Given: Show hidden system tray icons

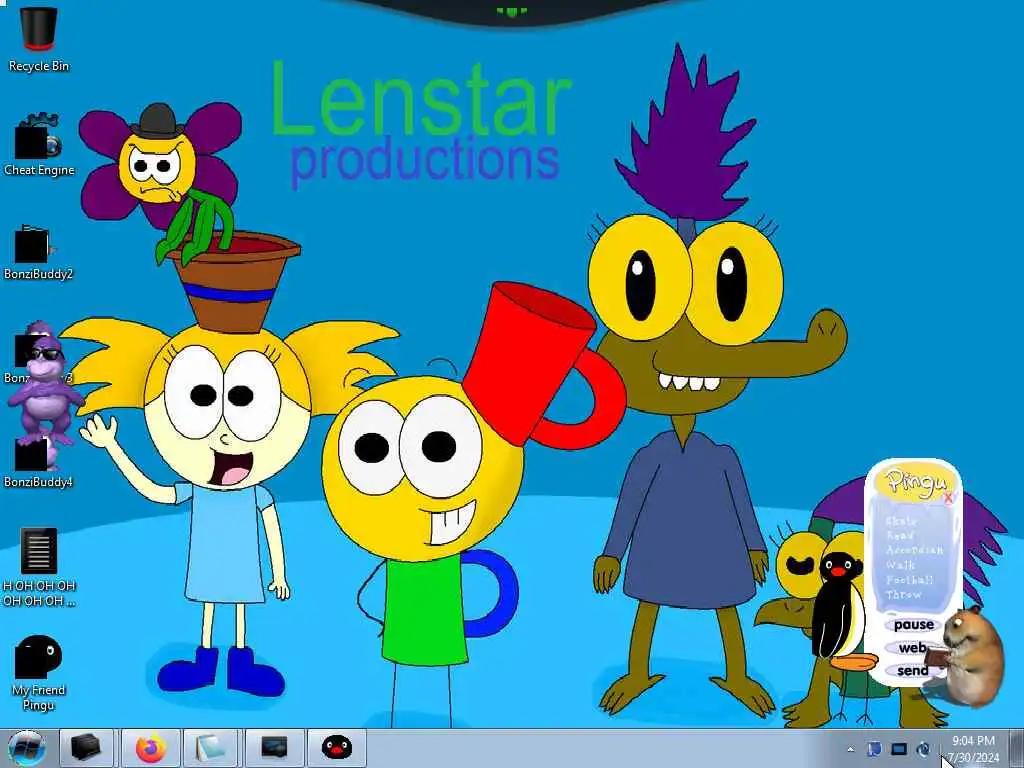Looking at the screenshot, I should click(x=850, y=750).
